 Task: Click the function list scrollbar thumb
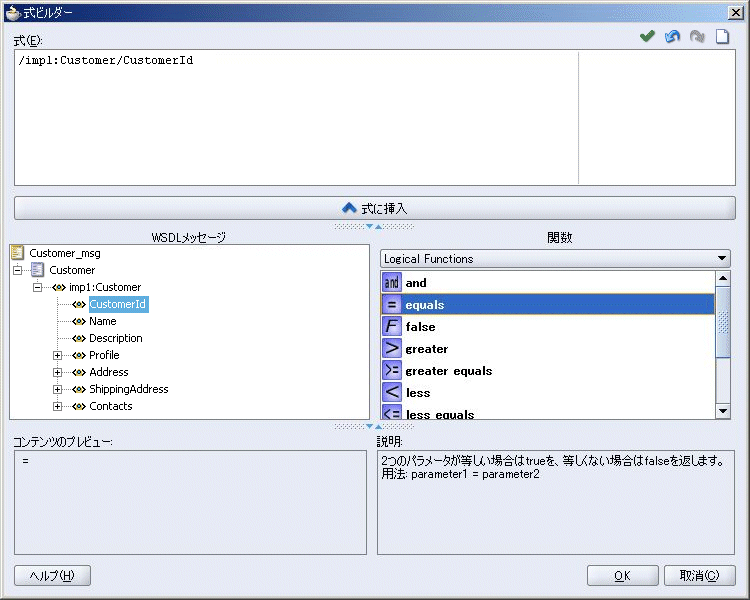pos(723,322)
